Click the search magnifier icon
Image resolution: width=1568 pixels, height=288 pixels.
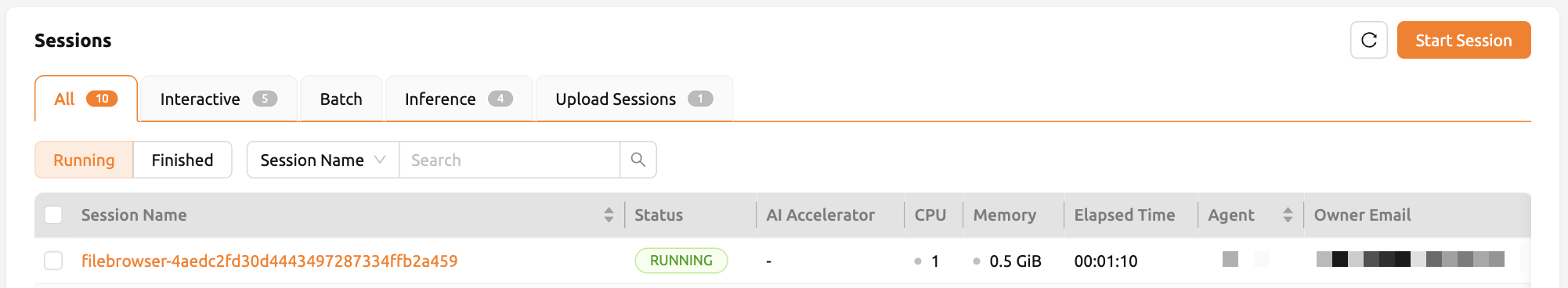tap(638, 160)
